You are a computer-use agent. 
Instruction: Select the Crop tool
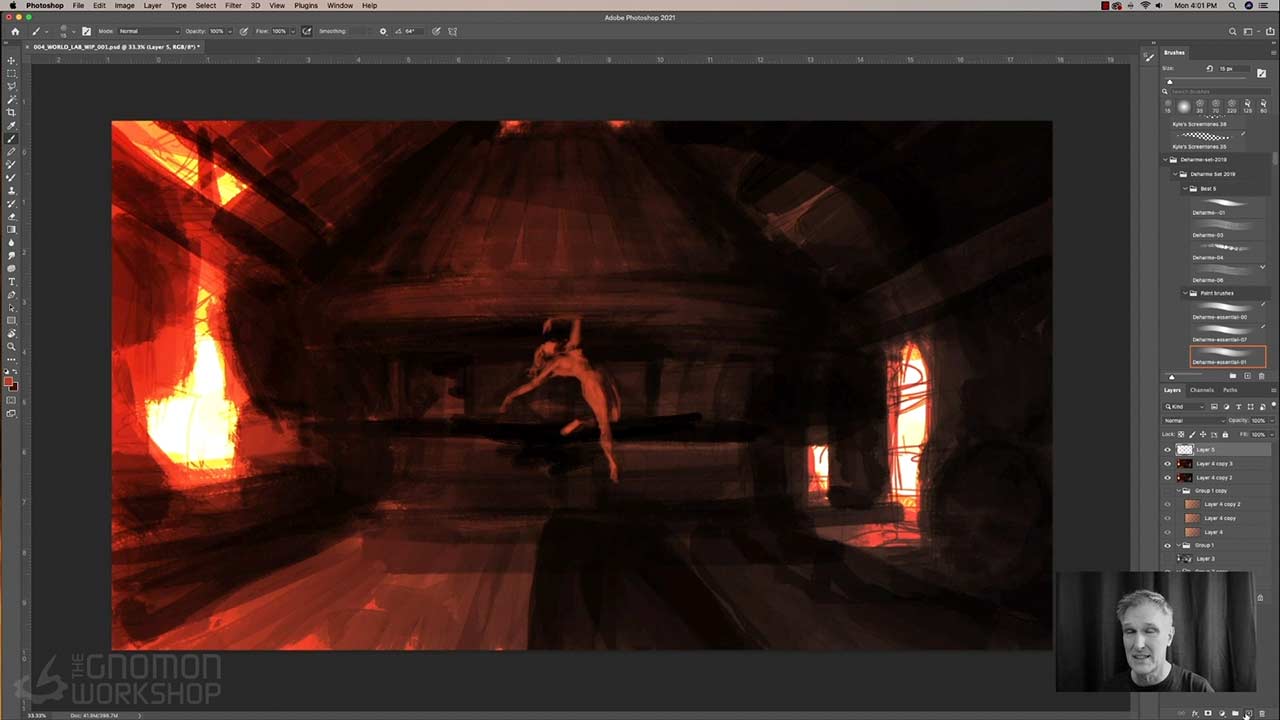coord(12,113)
